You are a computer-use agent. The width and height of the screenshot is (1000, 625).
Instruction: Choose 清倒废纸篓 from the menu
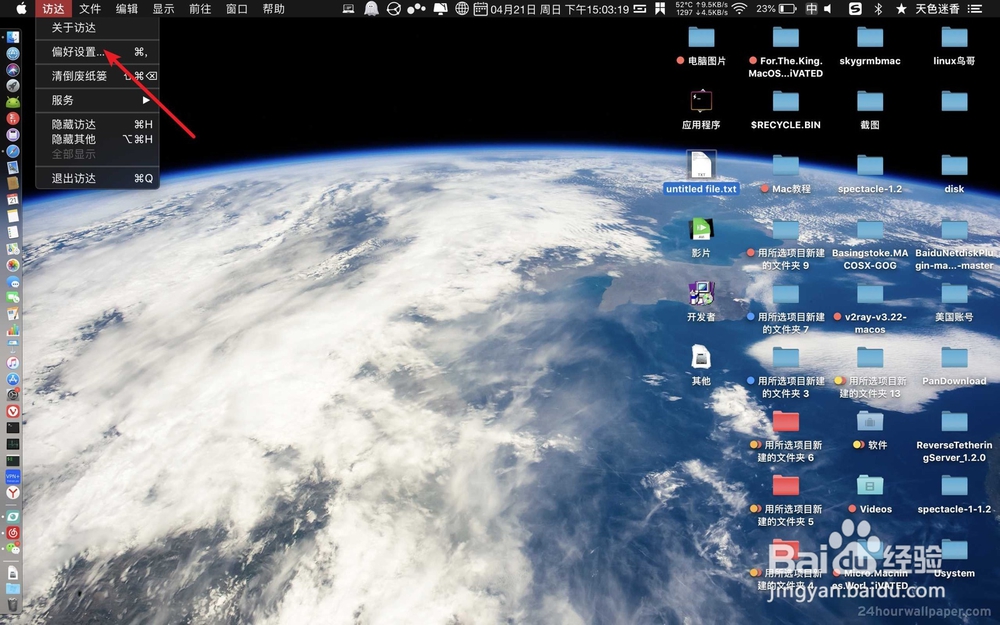coord(97,76)
